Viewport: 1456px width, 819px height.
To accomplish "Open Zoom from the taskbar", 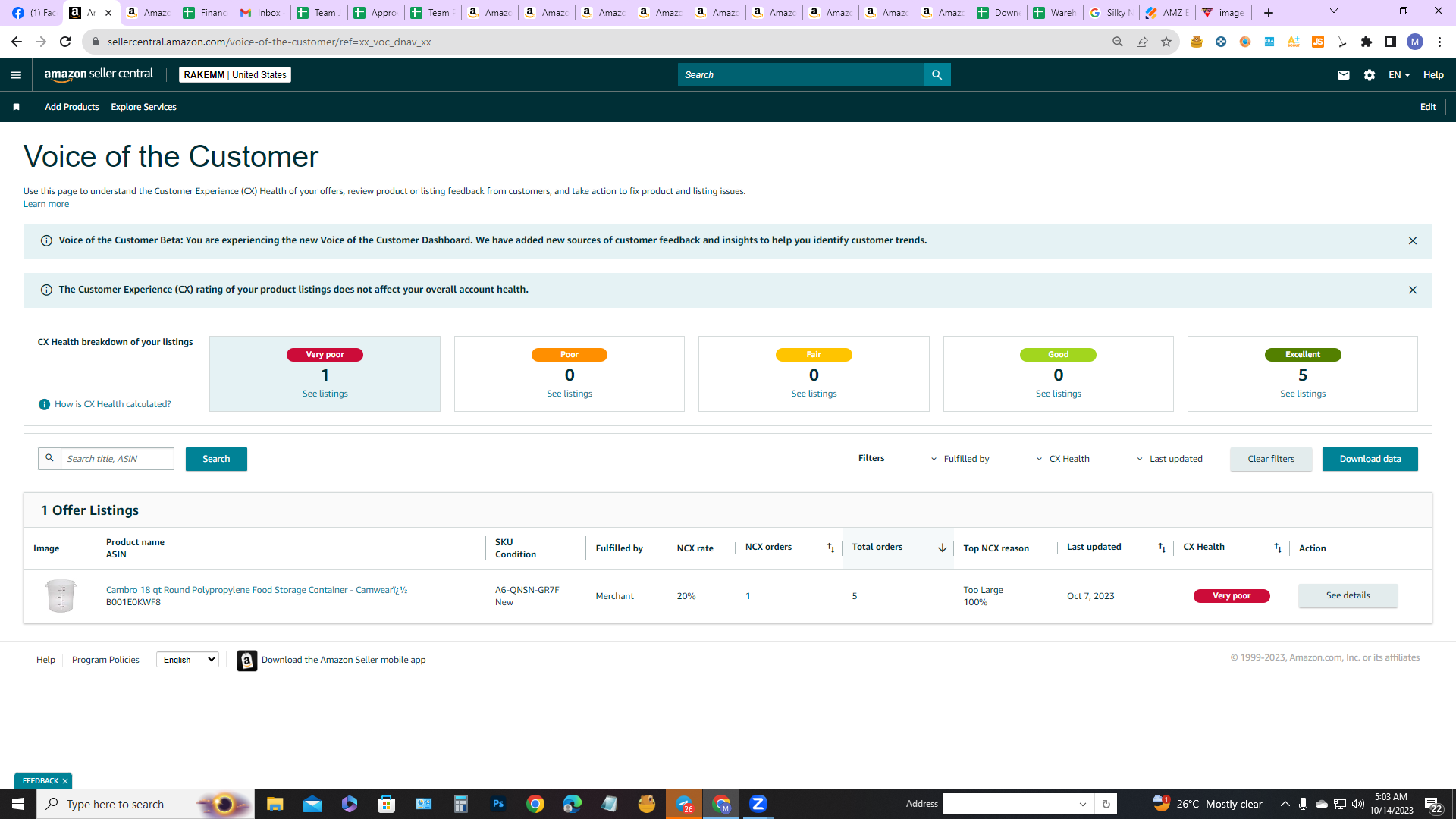I will [x=758, y=804].
